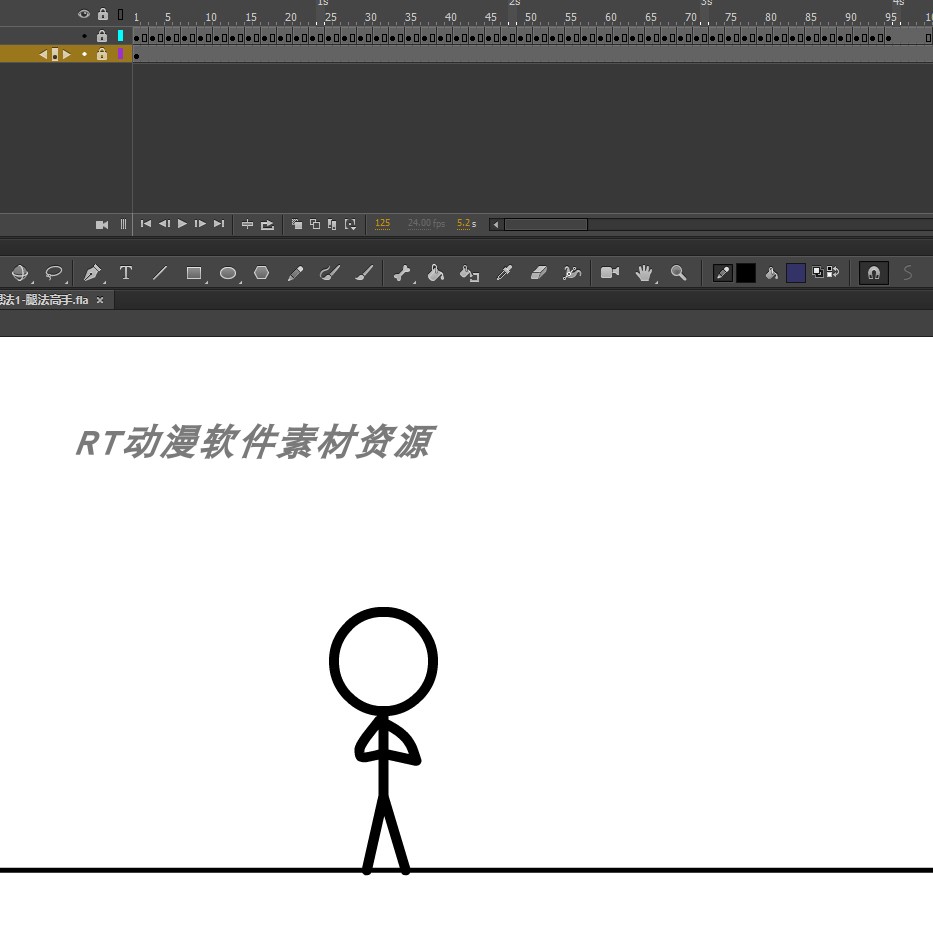933x933 pixels.
Task: Select the Oval tool
Action: [228, 273]
